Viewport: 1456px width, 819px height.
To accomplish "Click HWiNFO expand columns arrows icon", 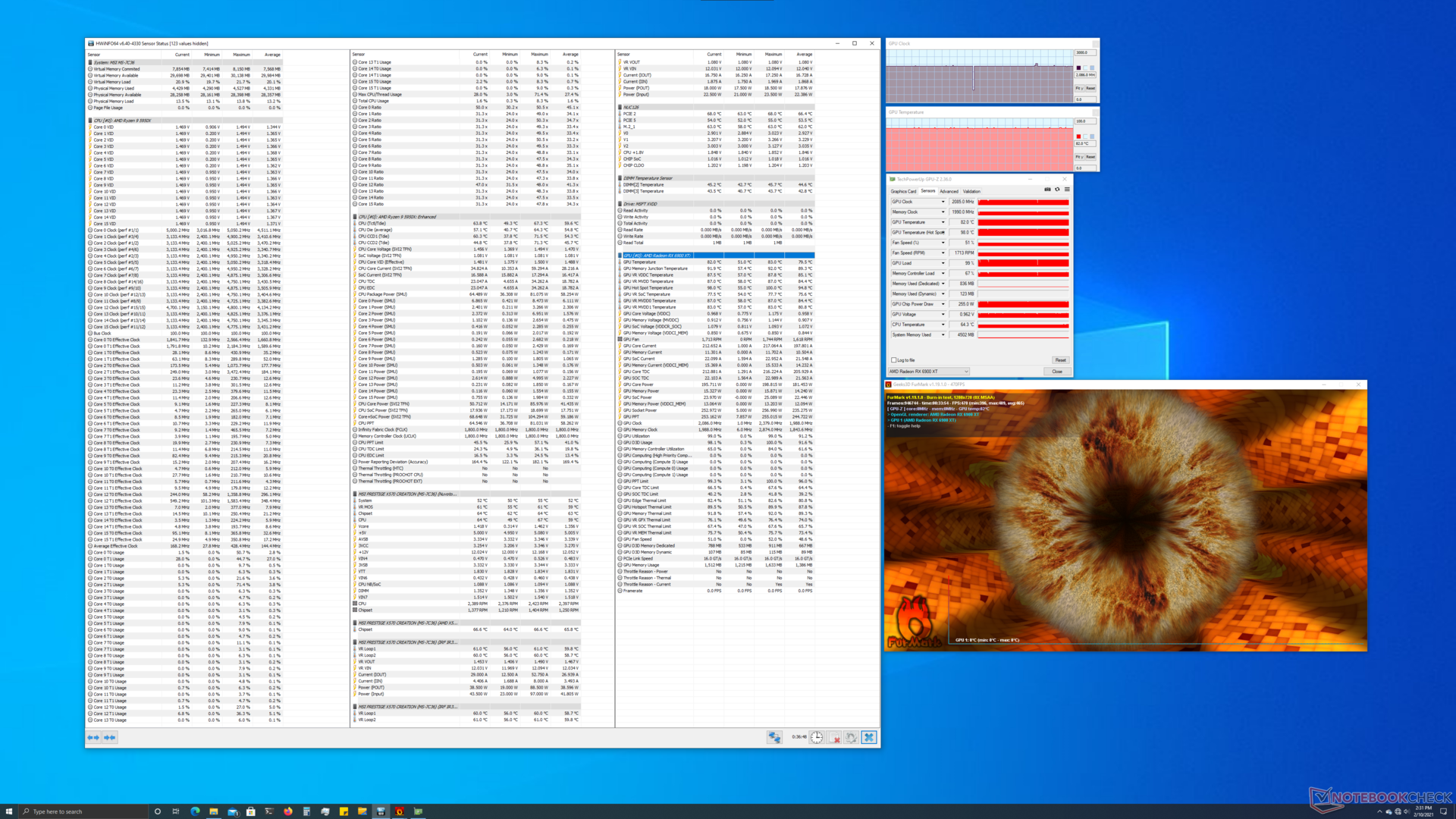I will click(x=93, y=737).
